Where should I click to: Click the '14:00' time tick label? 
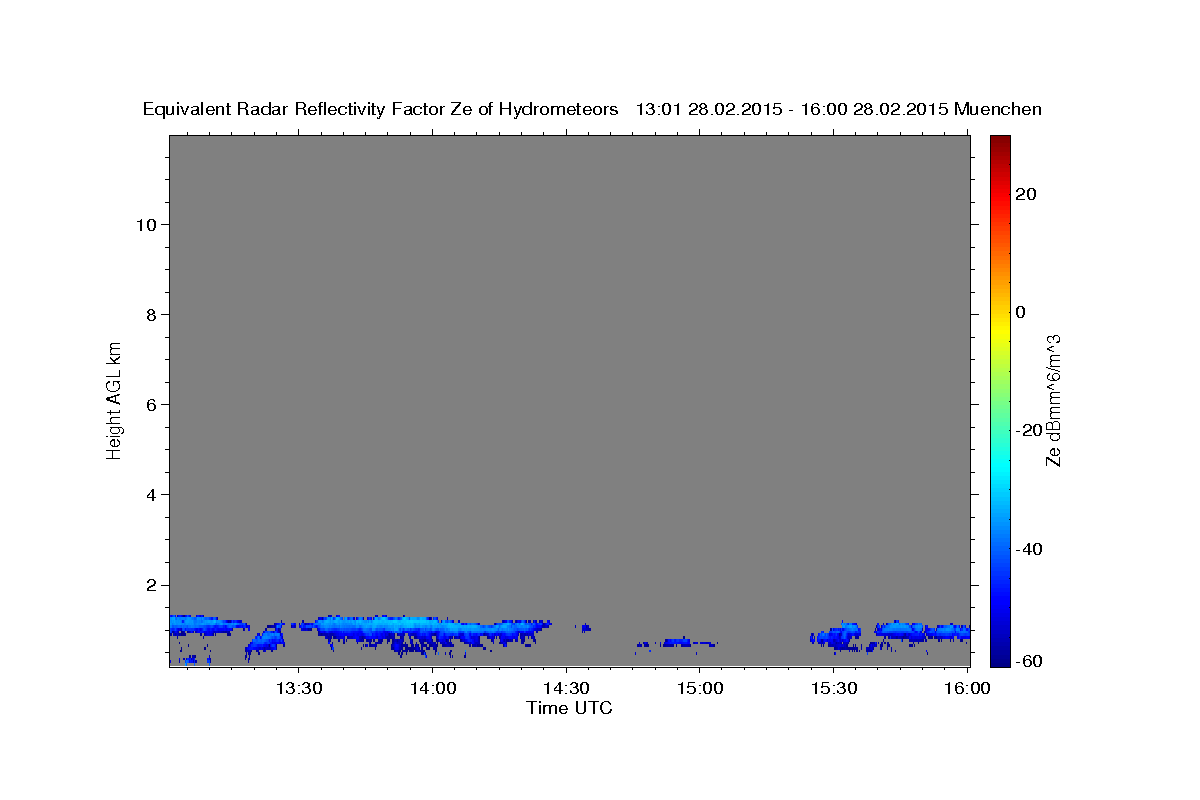[x=432, y=689]
